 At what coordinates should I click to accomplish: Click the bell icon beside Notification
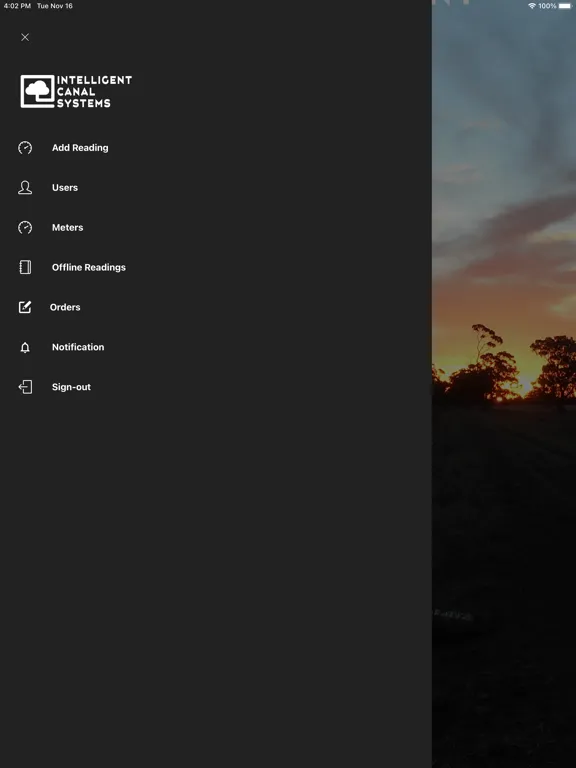pos(25,347)
